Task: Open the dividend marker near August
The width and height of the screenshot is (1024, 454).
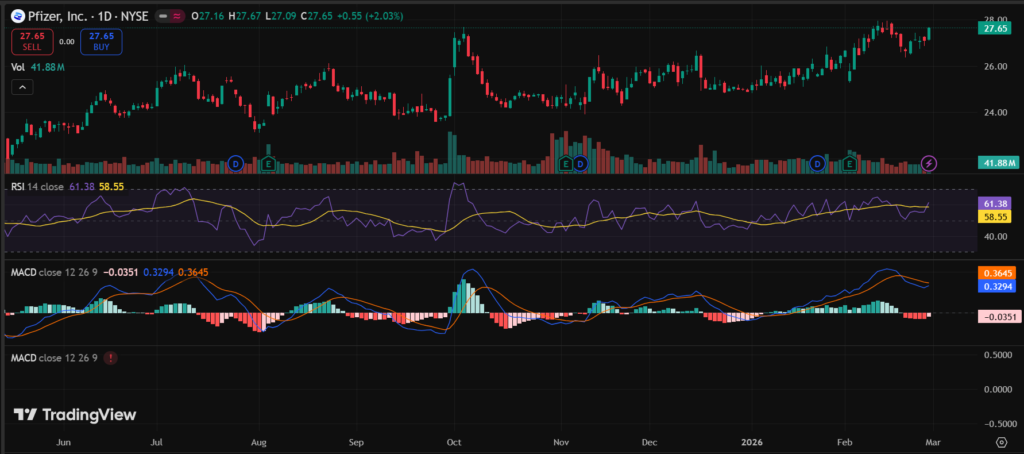Action: (236, 163)
